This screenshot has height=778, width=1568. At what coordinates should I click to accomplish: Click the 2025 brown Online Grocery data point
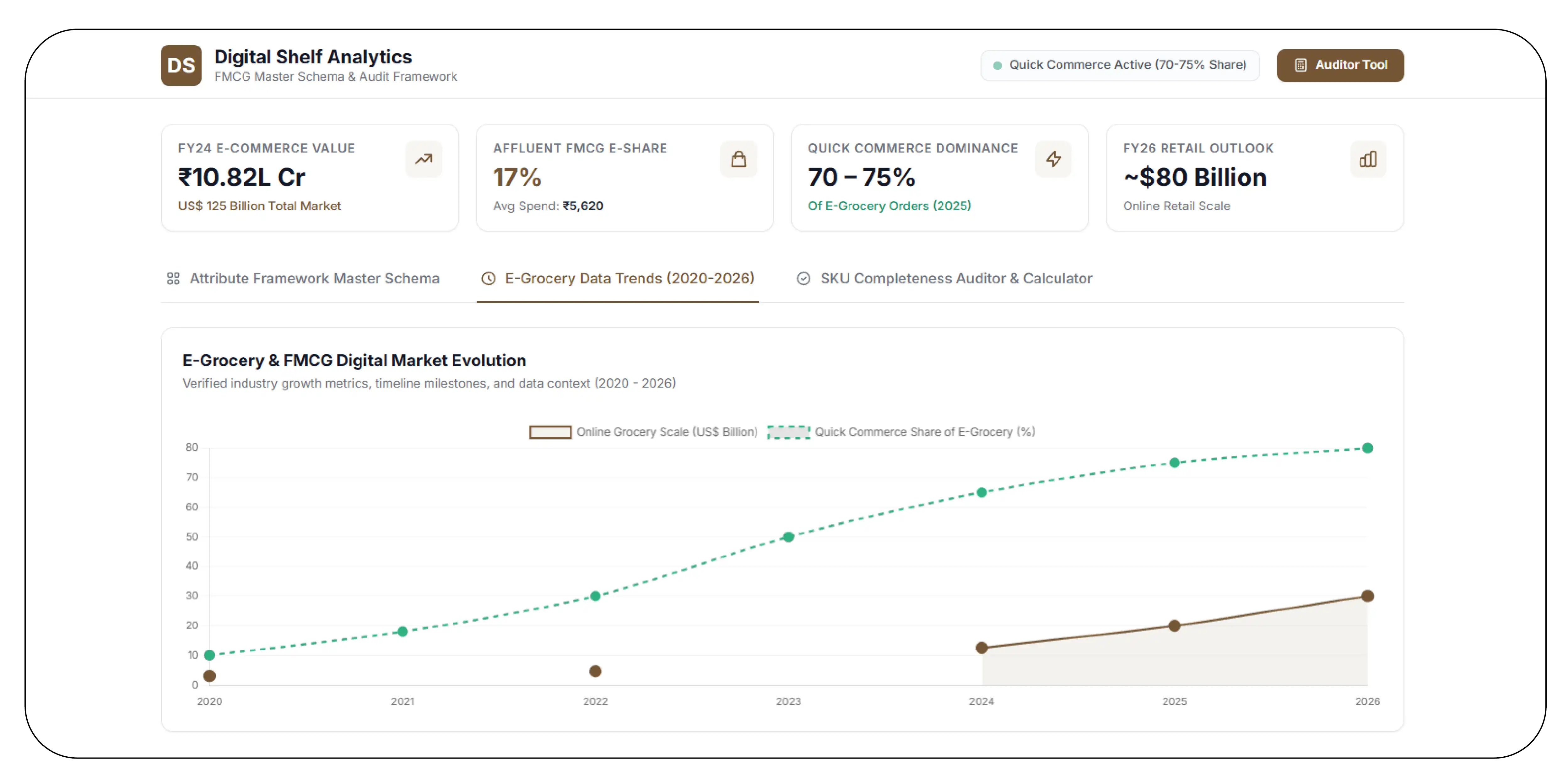coord(1174,626)
